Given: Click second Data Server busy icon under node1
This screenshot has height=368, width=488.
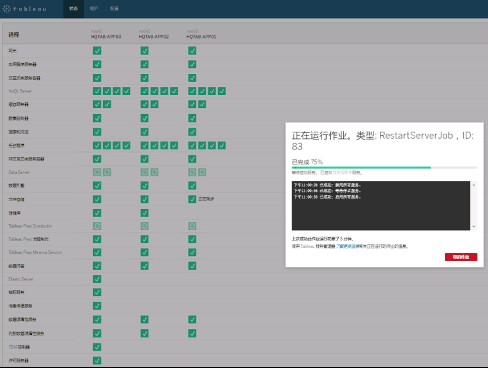Looking at the screenshot, I should click(107, 172).
